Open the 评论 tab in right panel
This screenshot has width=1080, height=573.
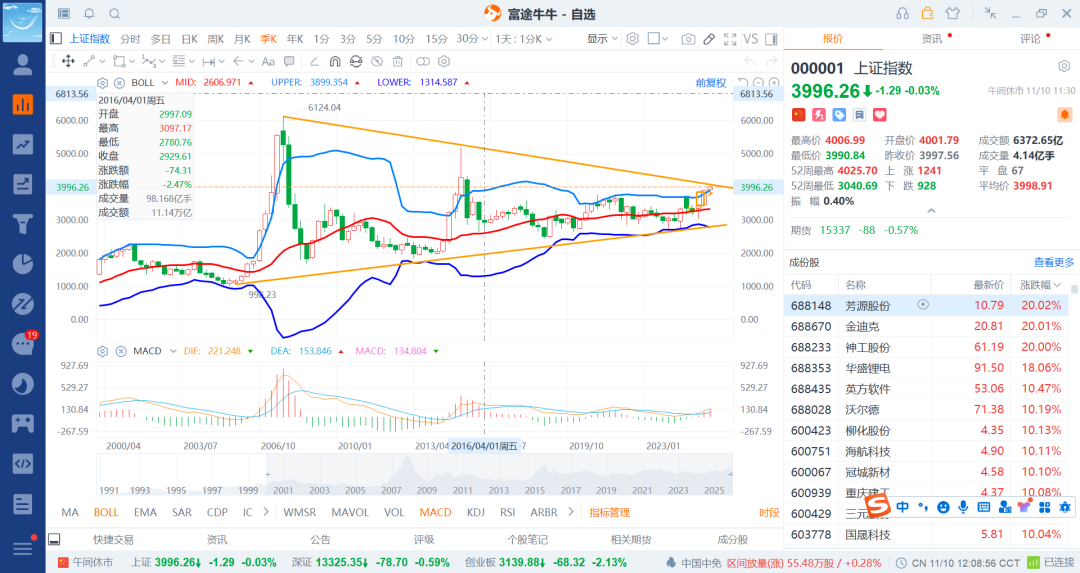[1030, 39]
